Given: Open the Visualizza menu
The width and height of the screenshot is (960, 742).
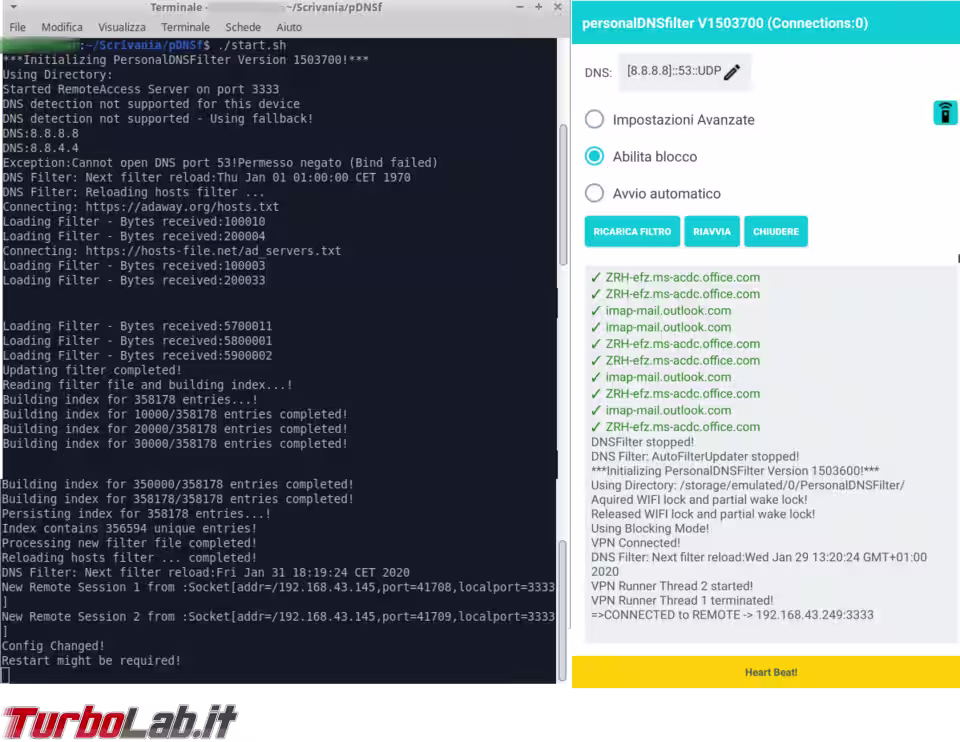Looking at the screenshot, I should coord(122,27).
